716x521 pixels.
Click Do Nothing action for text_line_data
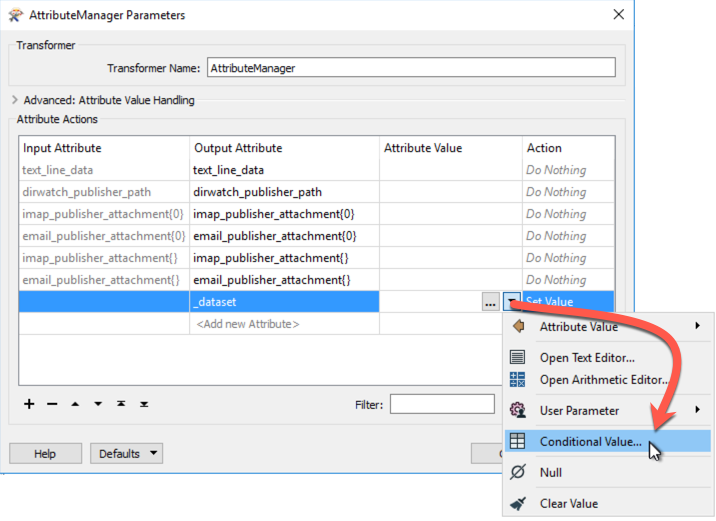(x=568, y=170)
